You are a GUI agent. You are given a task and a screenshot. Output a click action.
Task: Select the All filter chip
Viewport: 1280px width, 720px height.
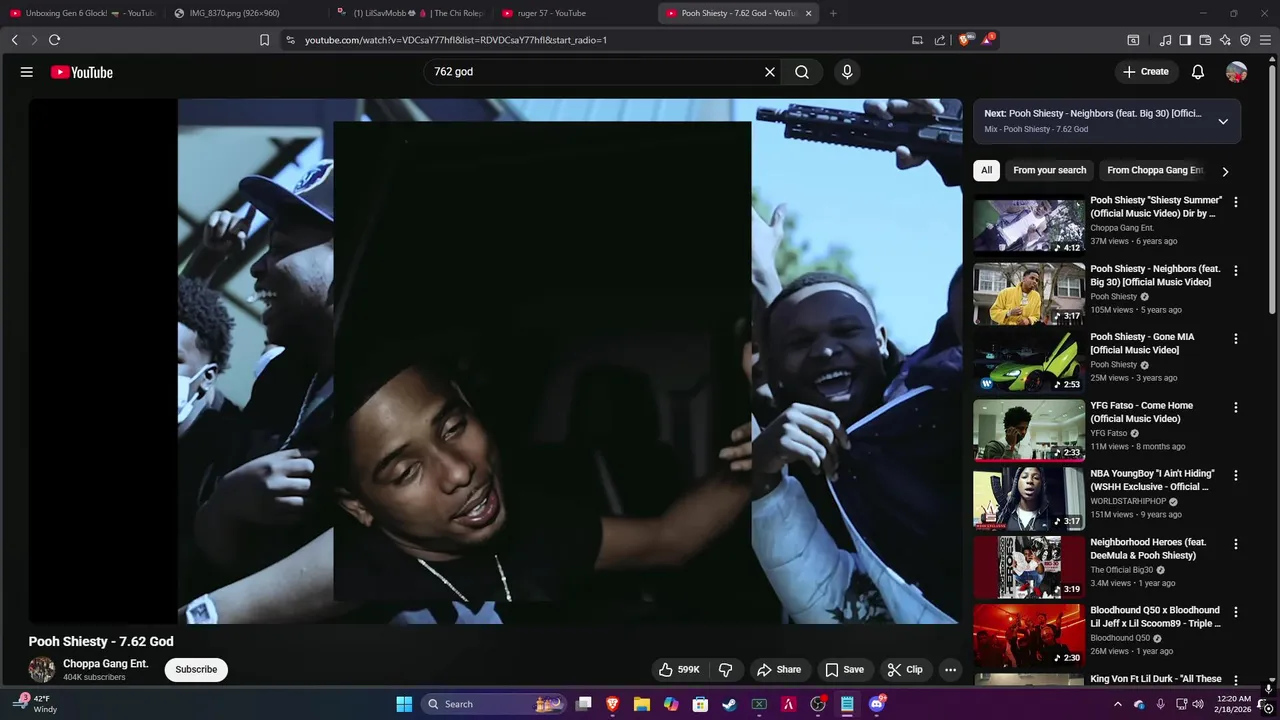coord(986,170)
